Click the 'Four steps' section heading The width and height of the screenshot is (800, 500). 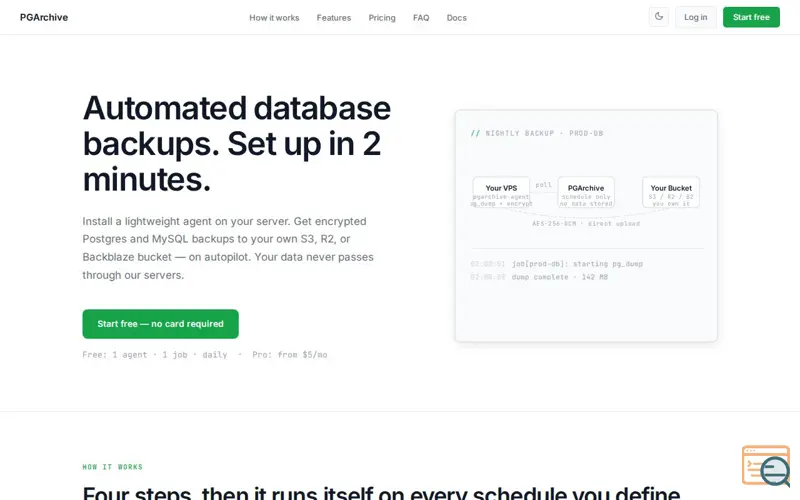(x=381, y=493)
